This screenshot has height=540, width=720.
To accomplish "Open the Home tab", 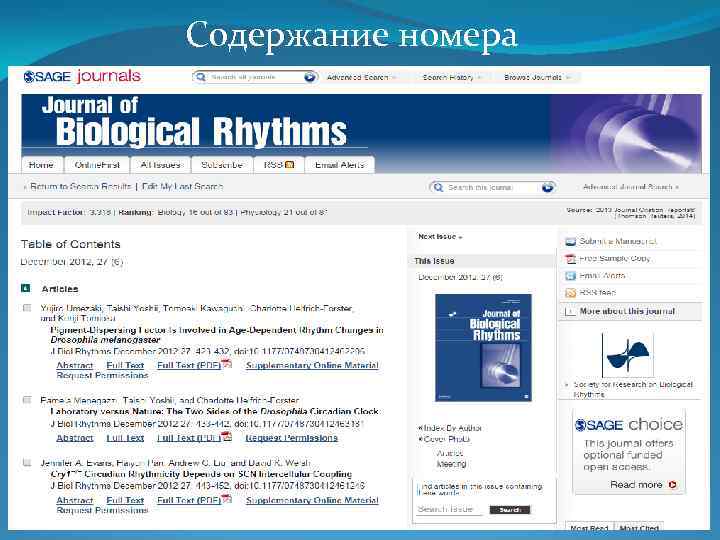I will click(x=41, y=165).
